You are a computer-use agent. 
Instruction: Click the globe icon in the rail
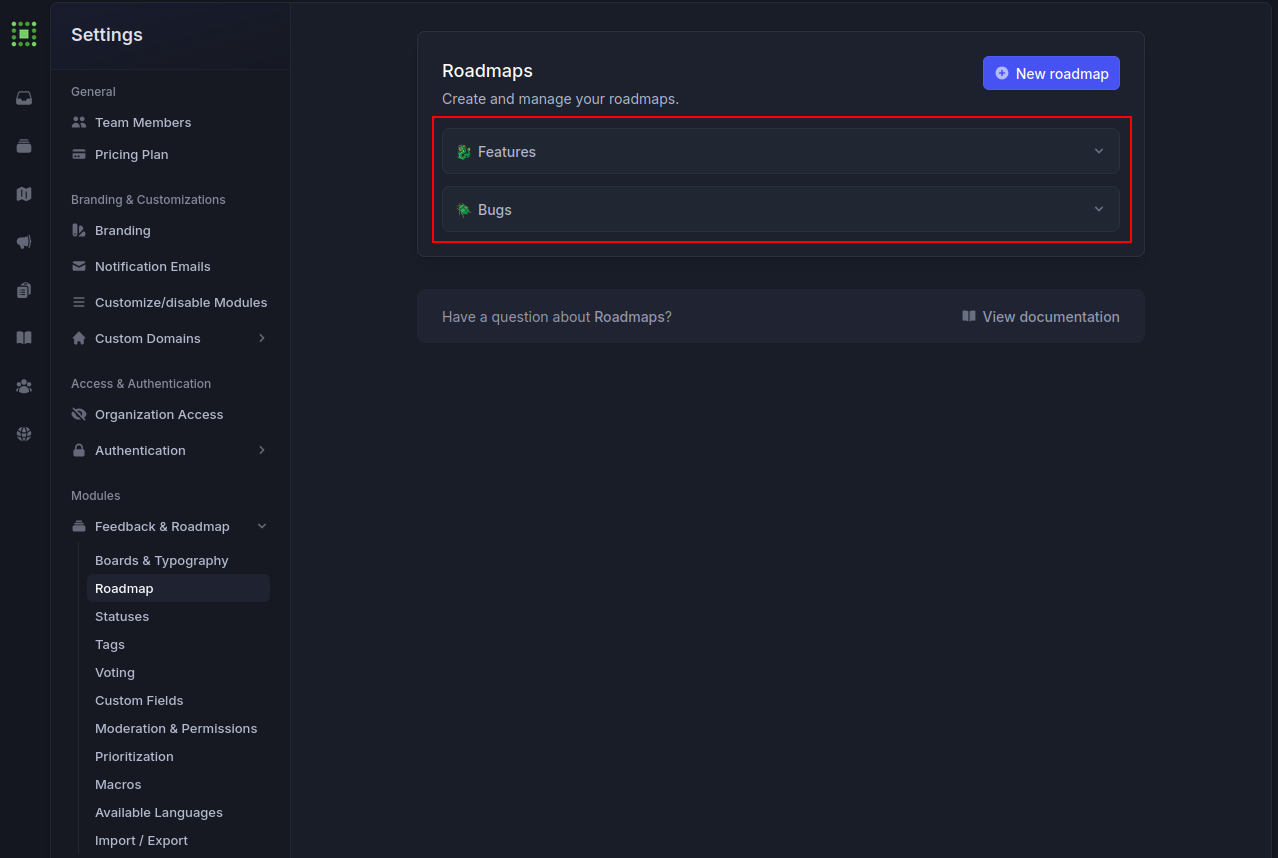(24, 434)
